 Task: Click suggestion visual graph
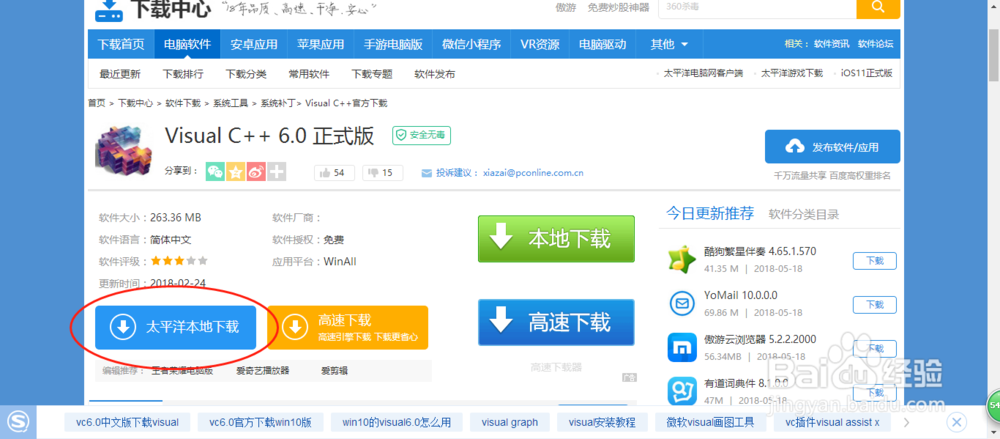click(x=510, y=422)
